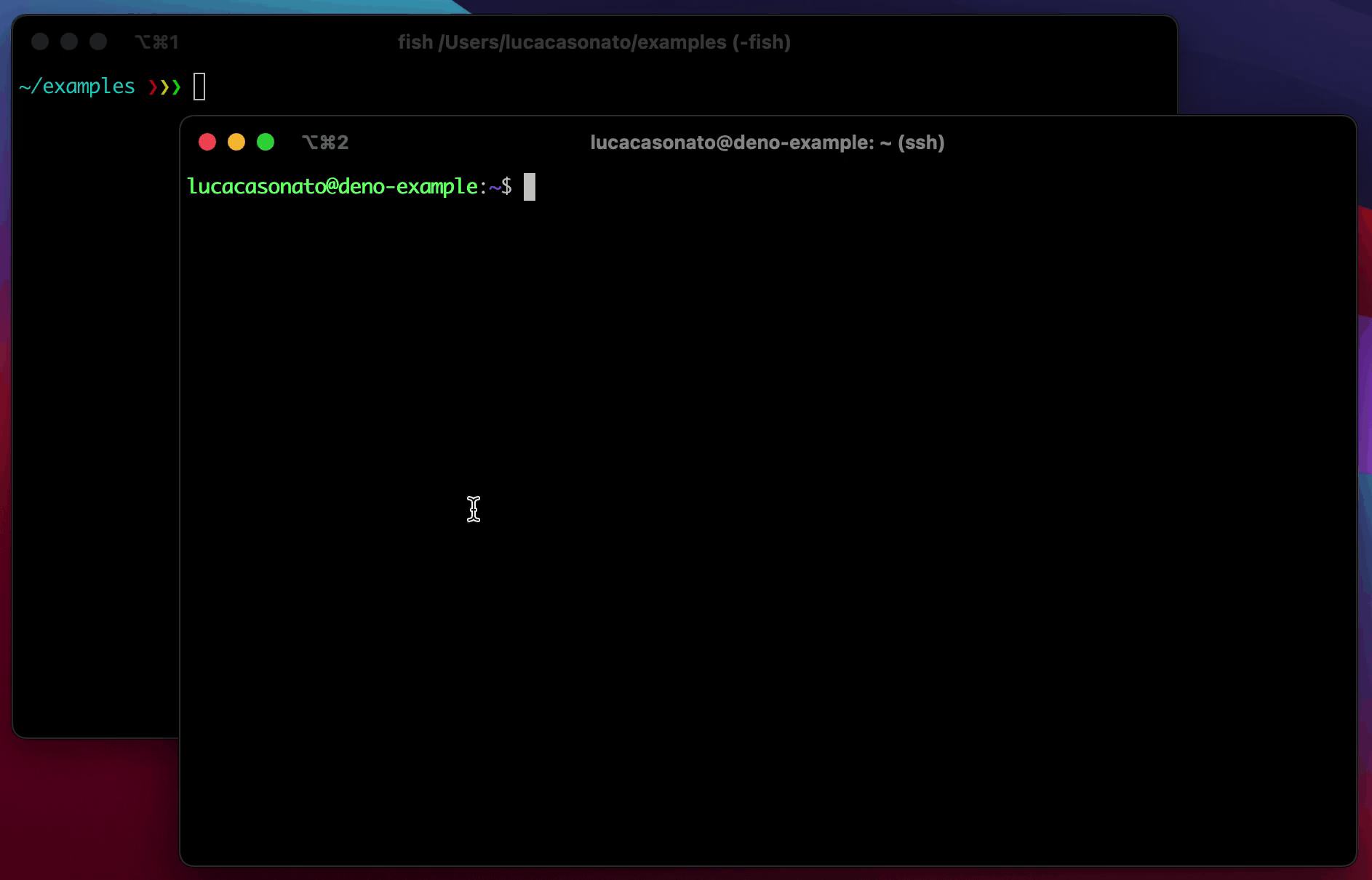Minimize the ssh window with yellow button
Screen dimensions: 1372x880
tap(236, 142)
